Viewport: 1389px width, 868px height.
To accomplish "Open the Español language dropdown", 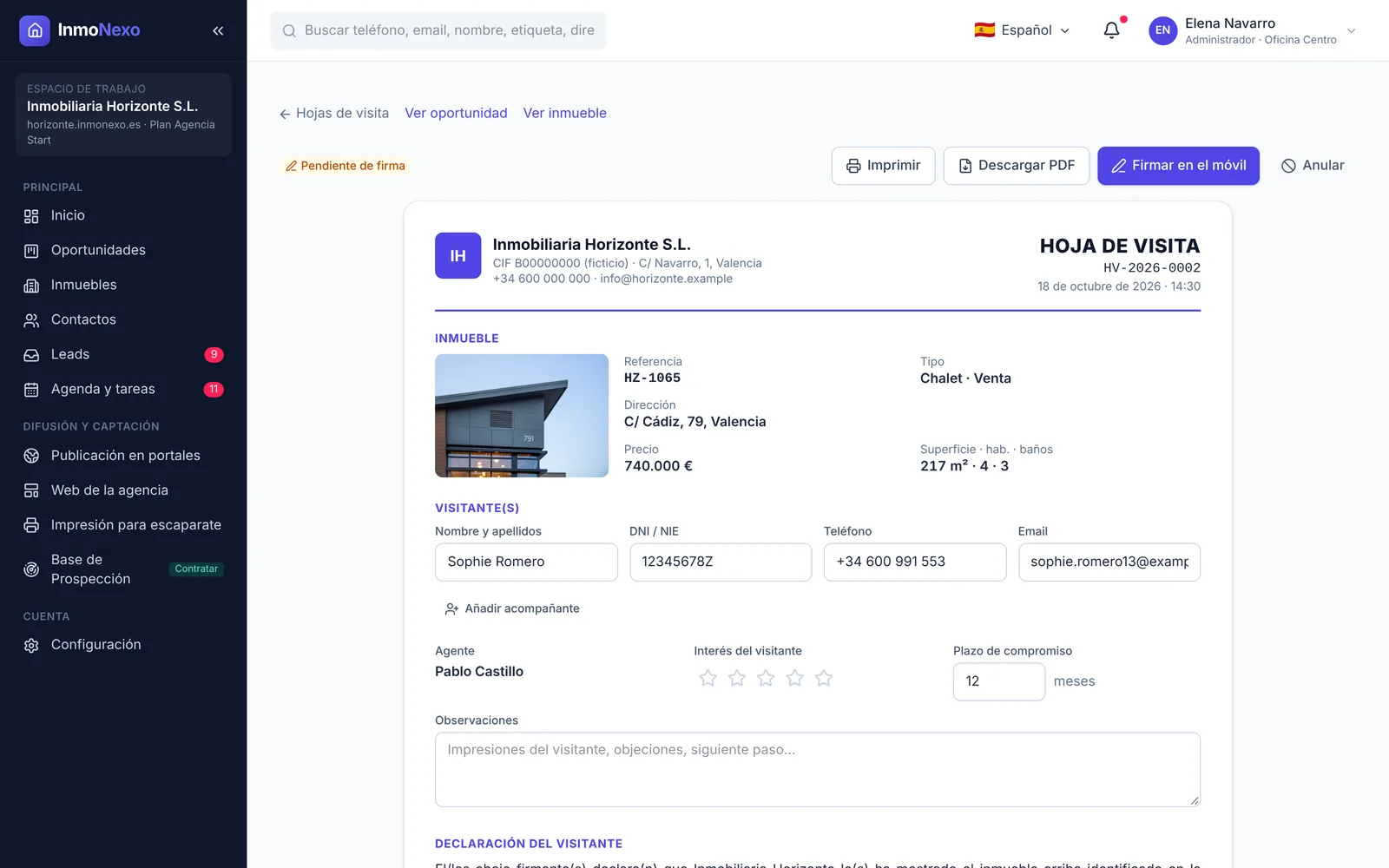I will pos(1022,30).
